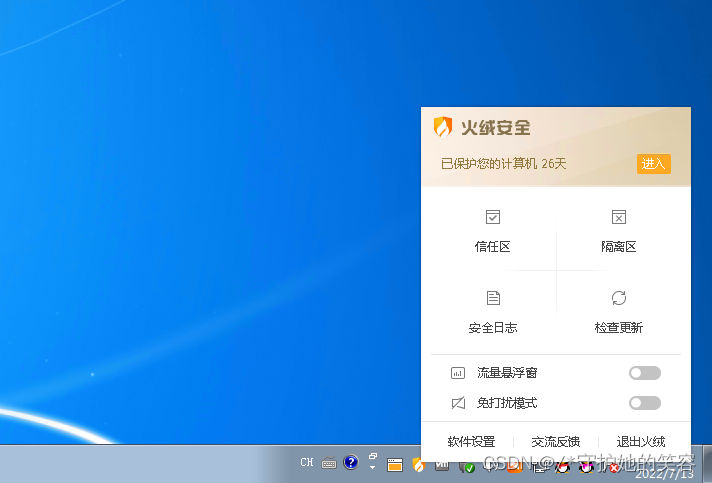Click the Show desktop button at taskbar end
Viewport: 712px width, 483px height.
point(707,464)
